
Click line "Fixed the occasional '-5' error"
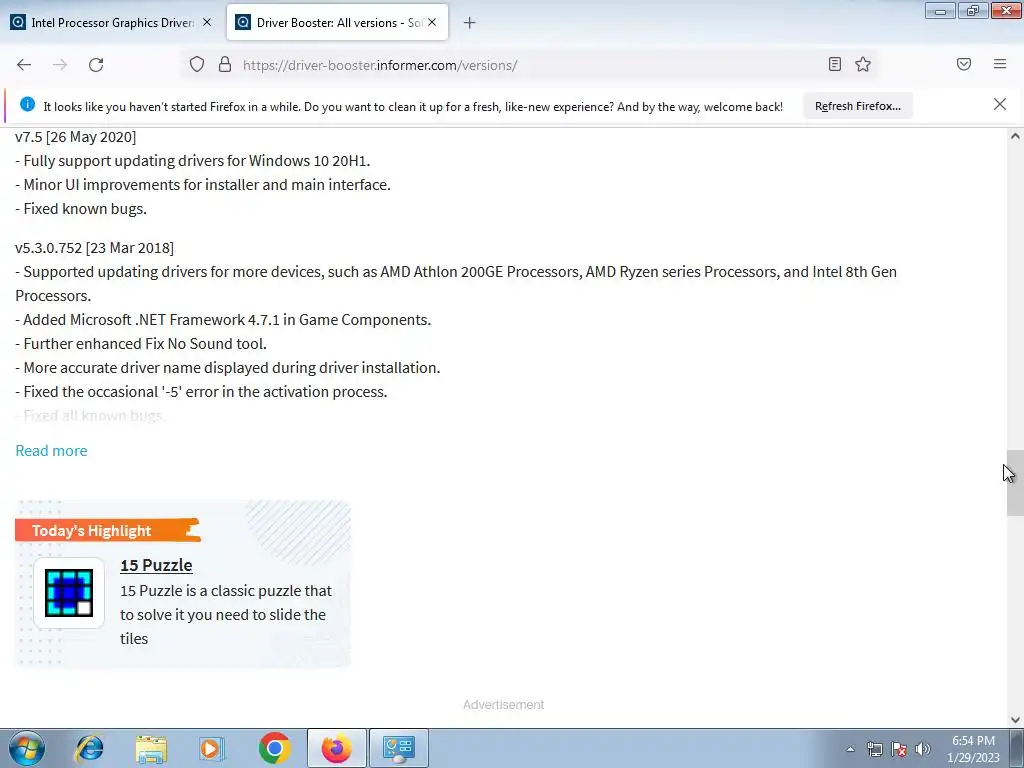[x=201, y=392]
